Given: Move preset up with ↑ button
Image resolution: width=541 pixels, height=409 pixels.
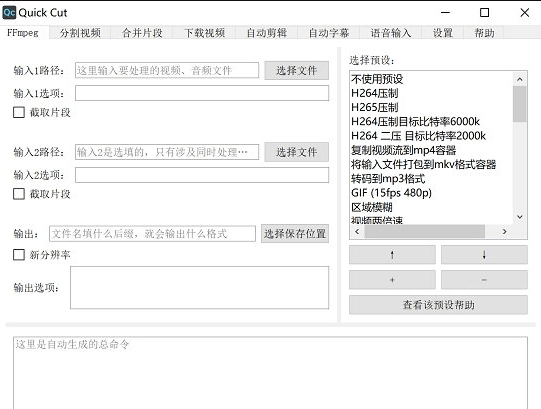Looking at the screenshot, I should tap(392, 255).
